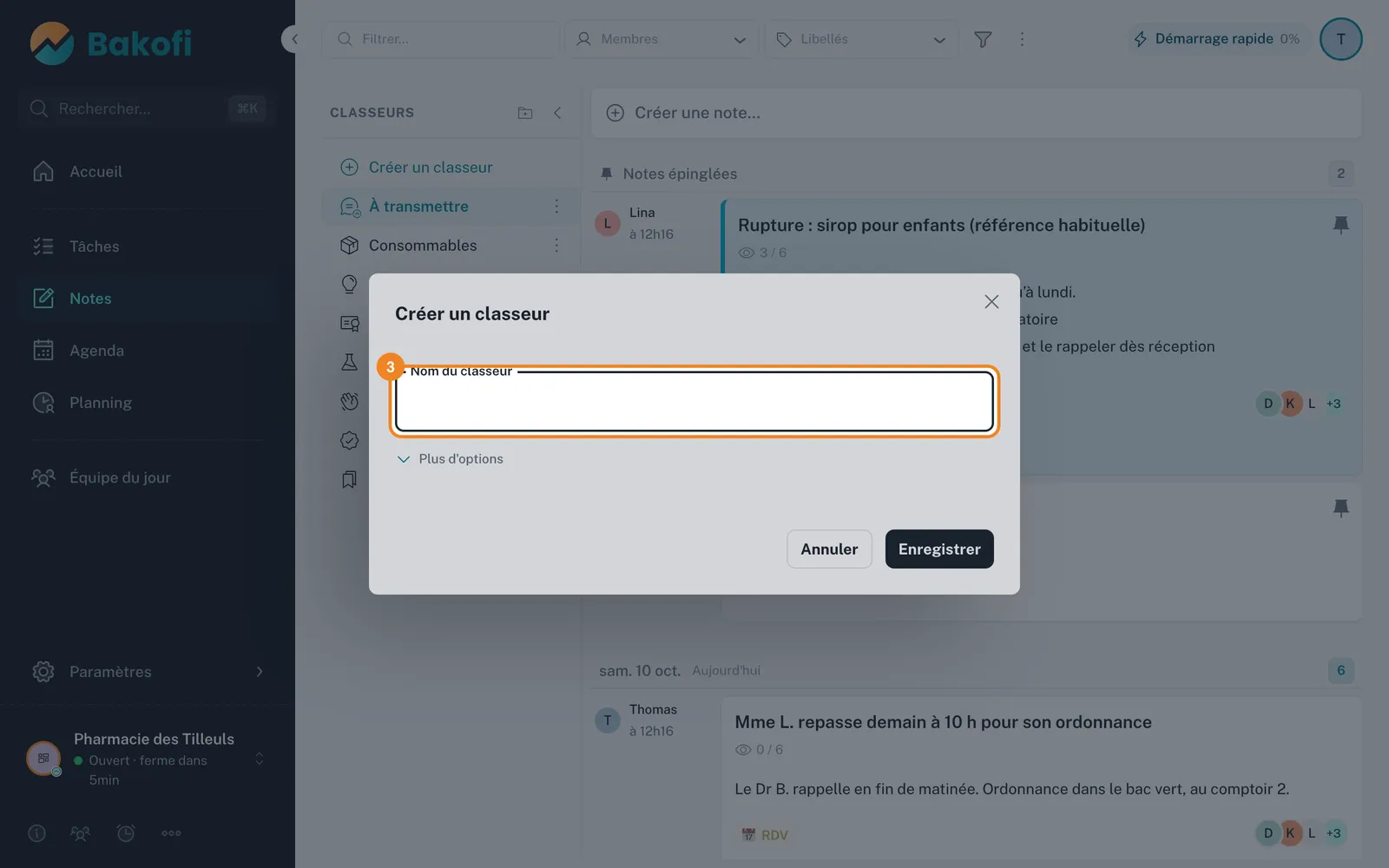Select the lightbulb binder icon
Screen dimensions: 1389x868
(349, 285)
